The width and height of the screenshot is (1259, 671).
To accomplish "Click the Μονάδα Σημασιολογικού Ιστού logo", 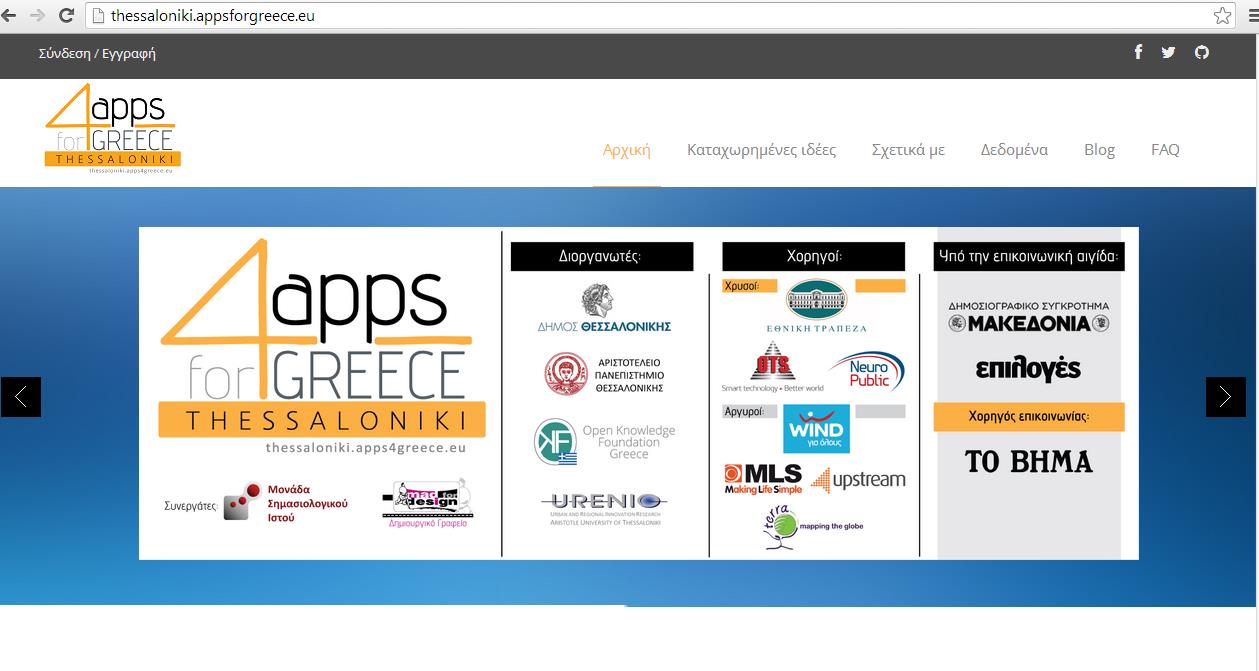I will tap(285, 502).
